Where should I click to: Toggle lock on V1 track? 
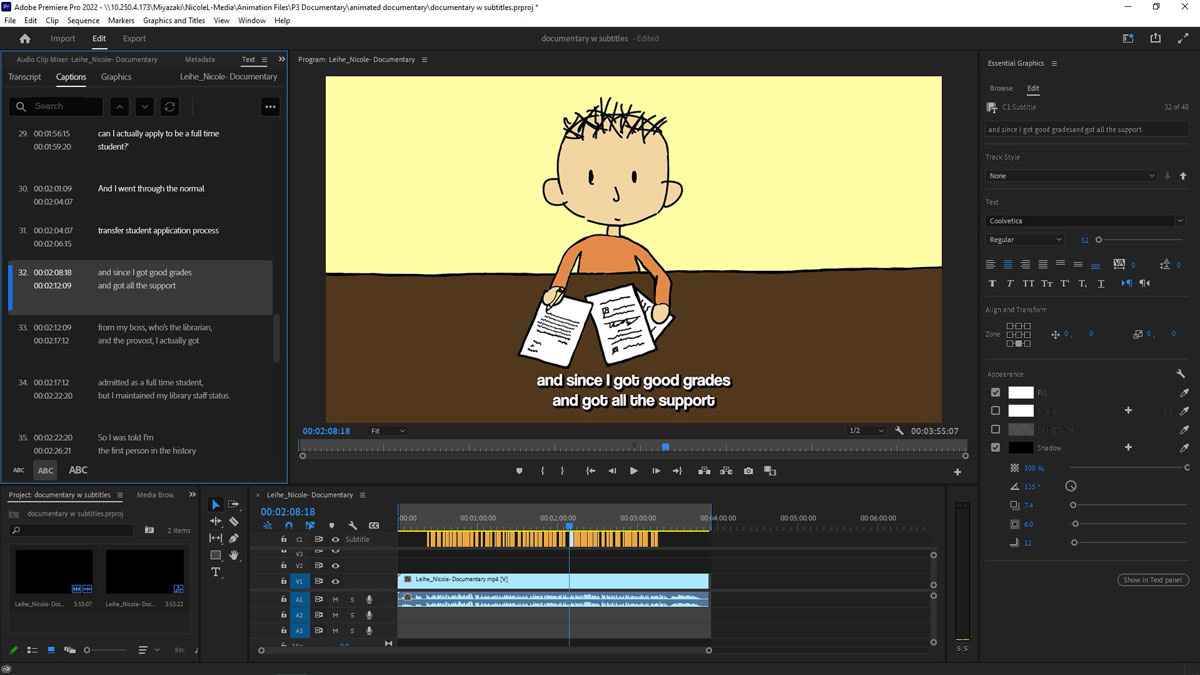(284, 581)
